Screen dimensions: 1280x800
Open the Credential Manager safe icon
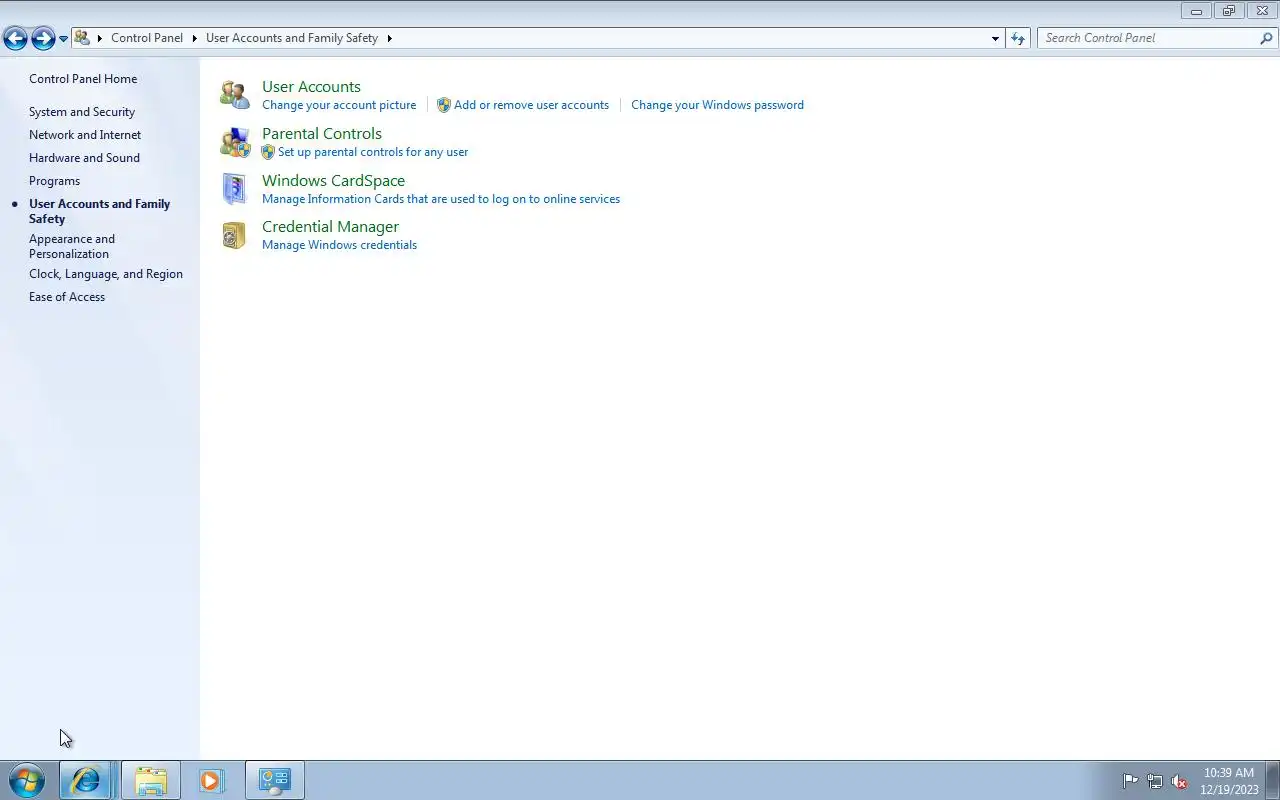235,235
